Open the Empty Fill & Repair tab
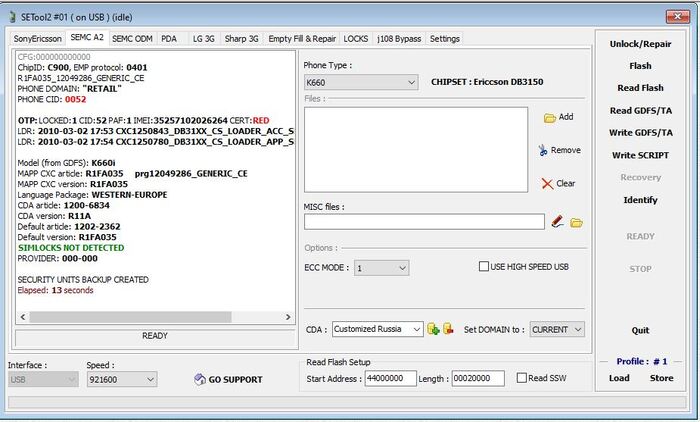 point(302,39)
